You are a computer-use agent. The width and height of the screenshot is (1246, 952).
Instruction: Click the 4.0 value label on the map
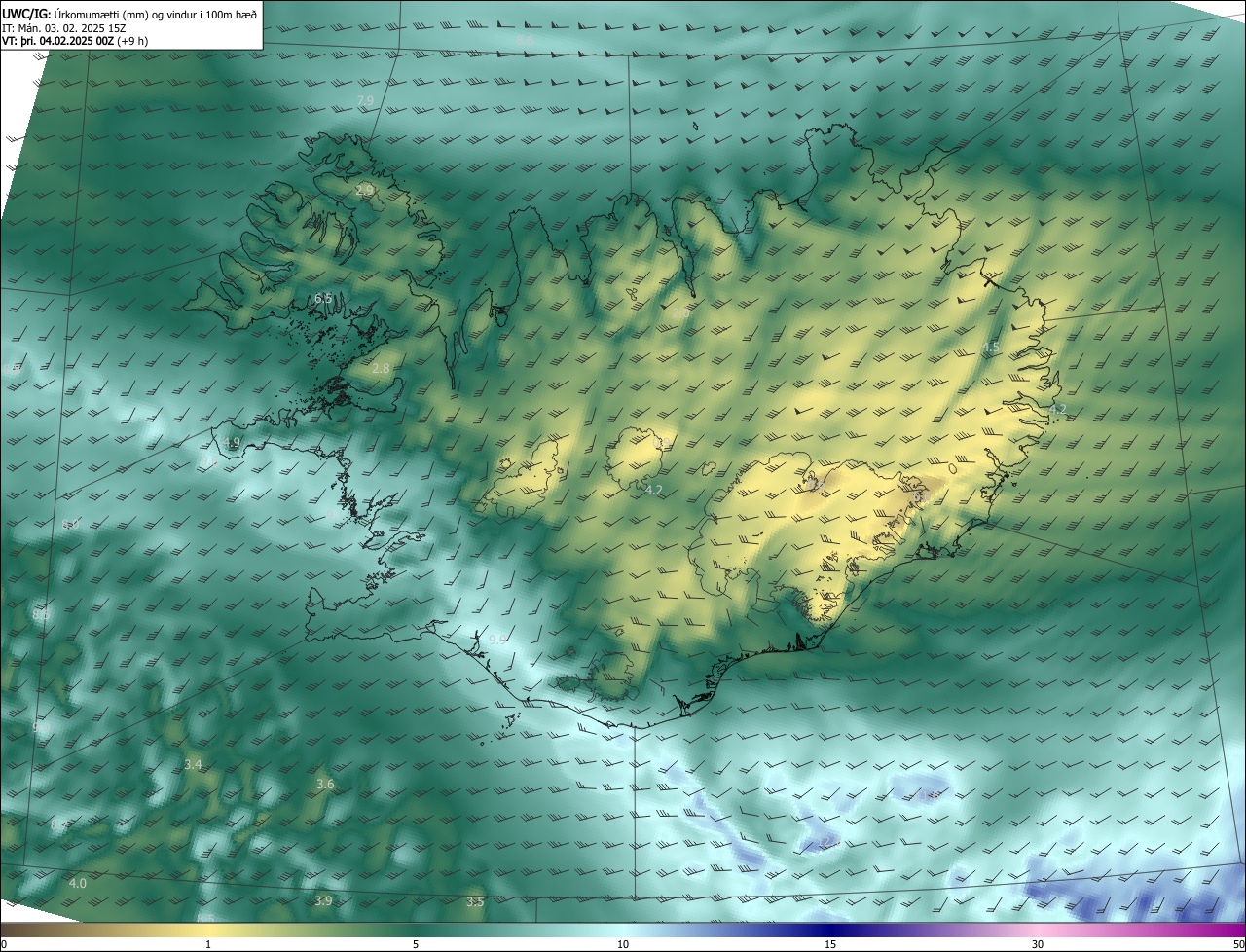click(78, 883)
